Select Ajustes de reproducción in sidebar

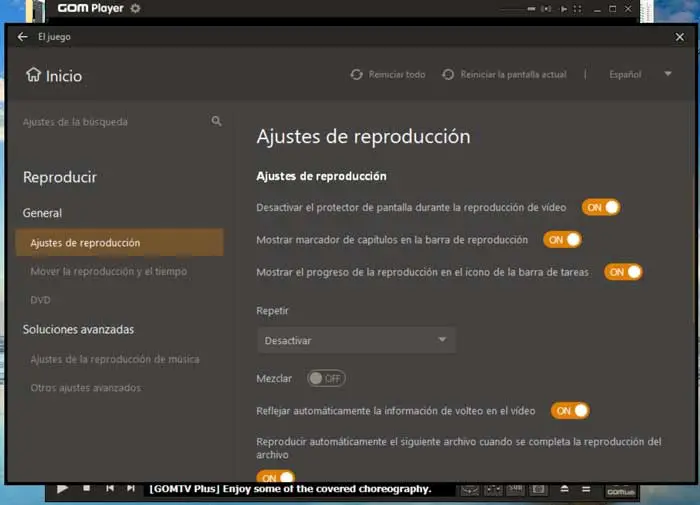click(x=120, y=242)
